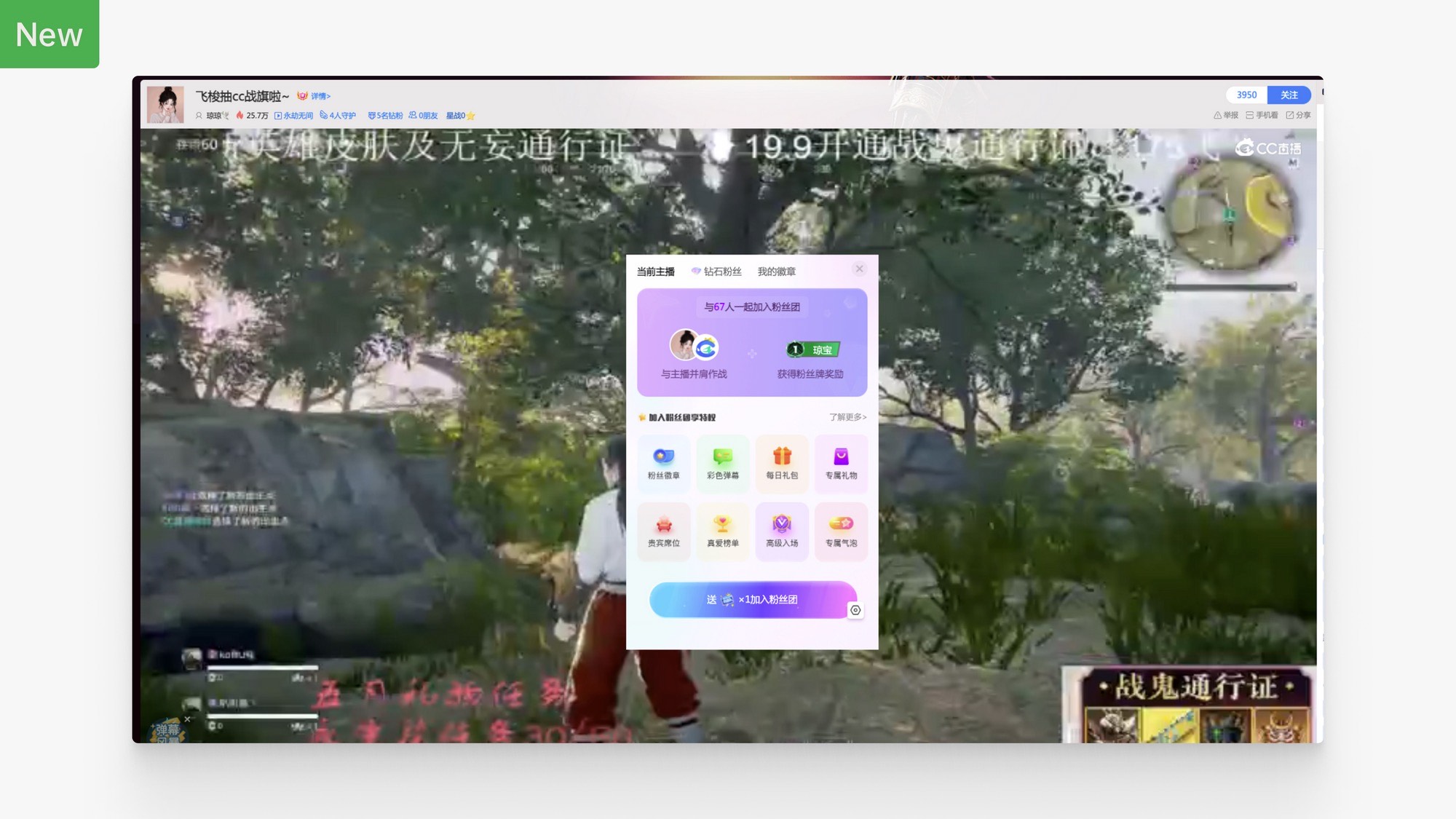1456x819 pixels.
Task: Open the 永劫无间 game category link
Action: [293, 116]
